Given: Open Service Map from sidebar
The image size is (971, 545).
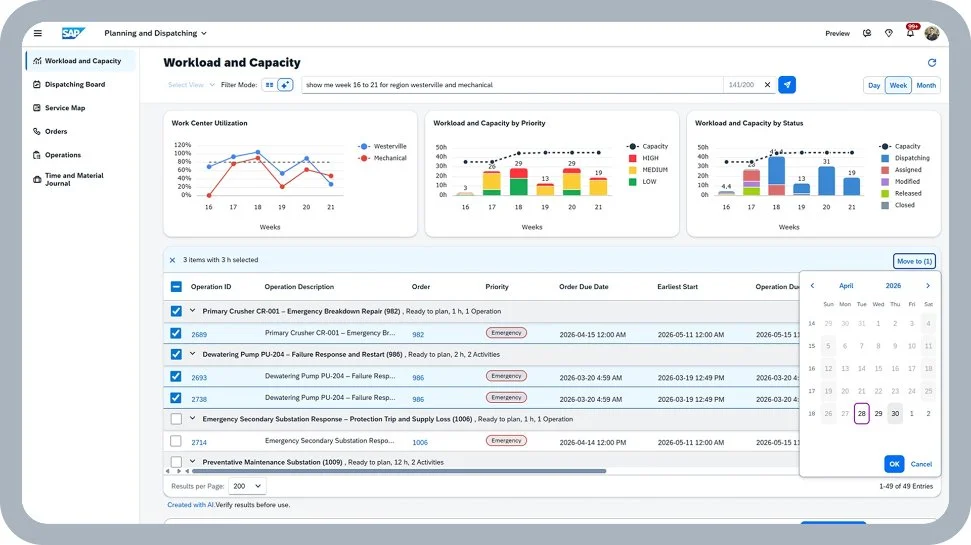Looking at the screenshot, I should 65,108.
